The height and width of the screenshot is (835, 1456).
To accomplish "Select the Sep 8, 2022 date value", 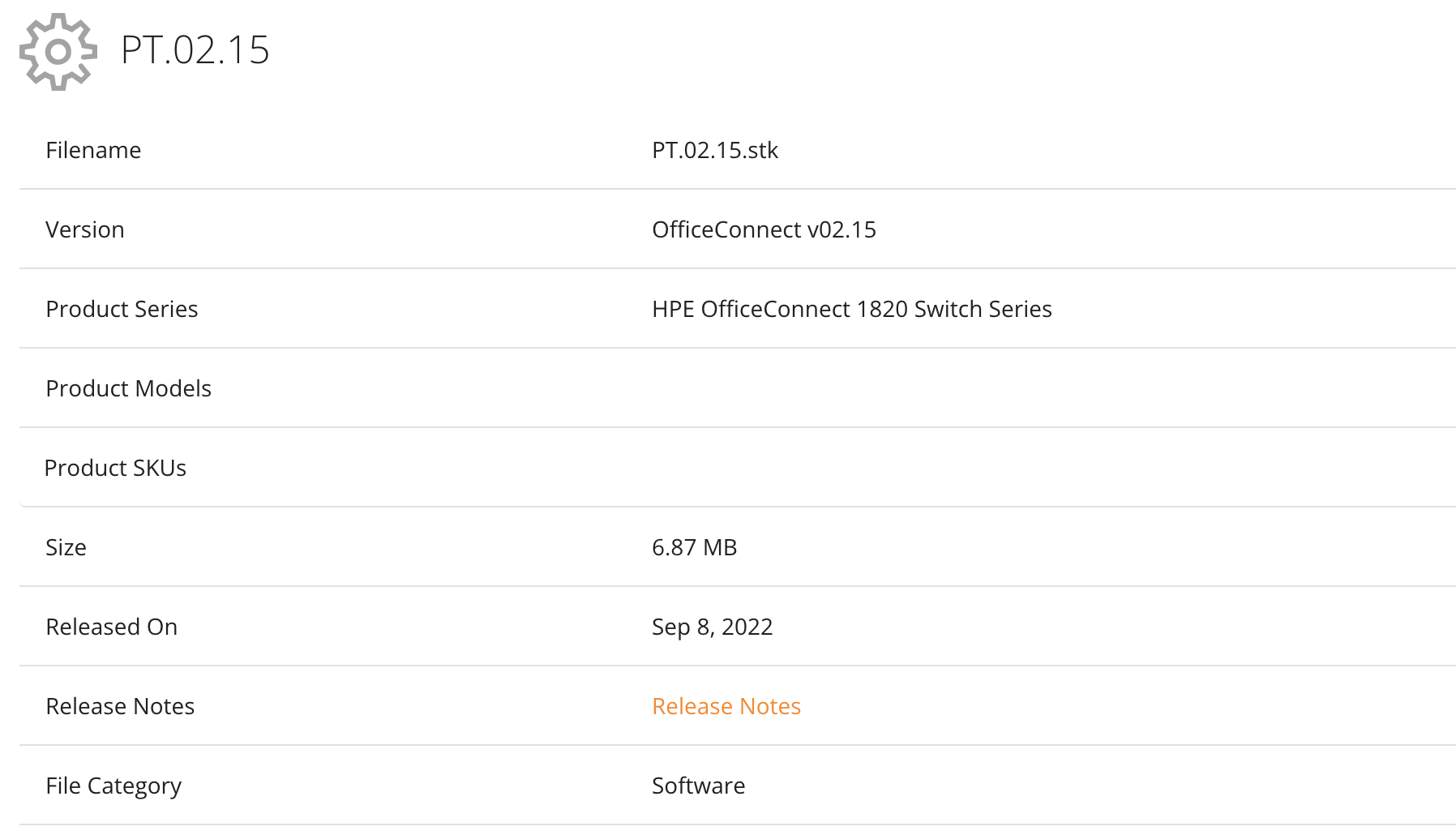I will coord(713,627).
